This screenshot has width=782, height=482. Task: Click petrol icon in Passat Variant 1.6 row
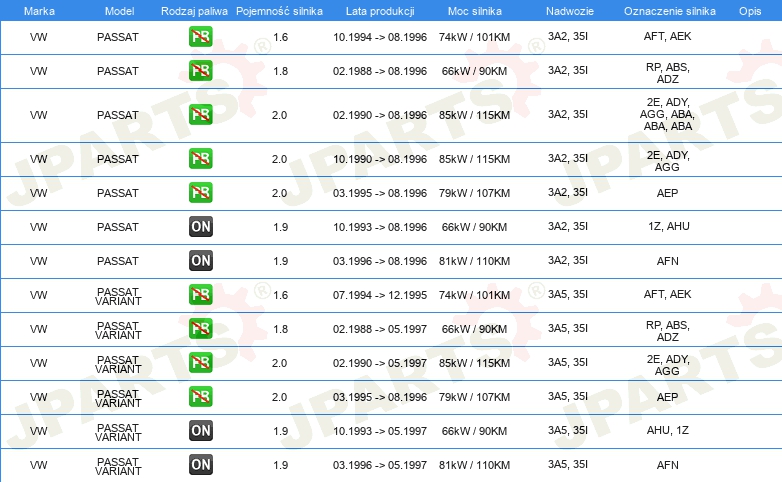pyautogui.click(x=200, y=294)
